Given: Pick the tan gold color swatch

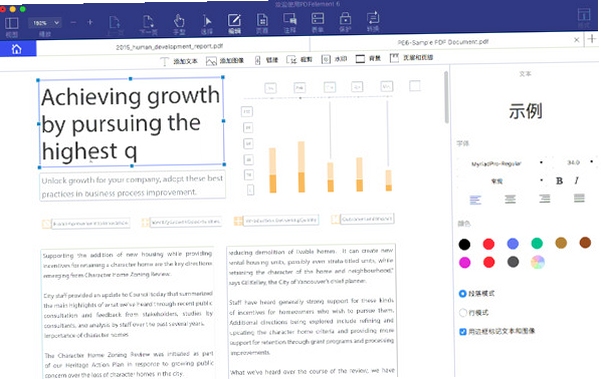Looking at the screenshot, I should click(x=561, y=243).
